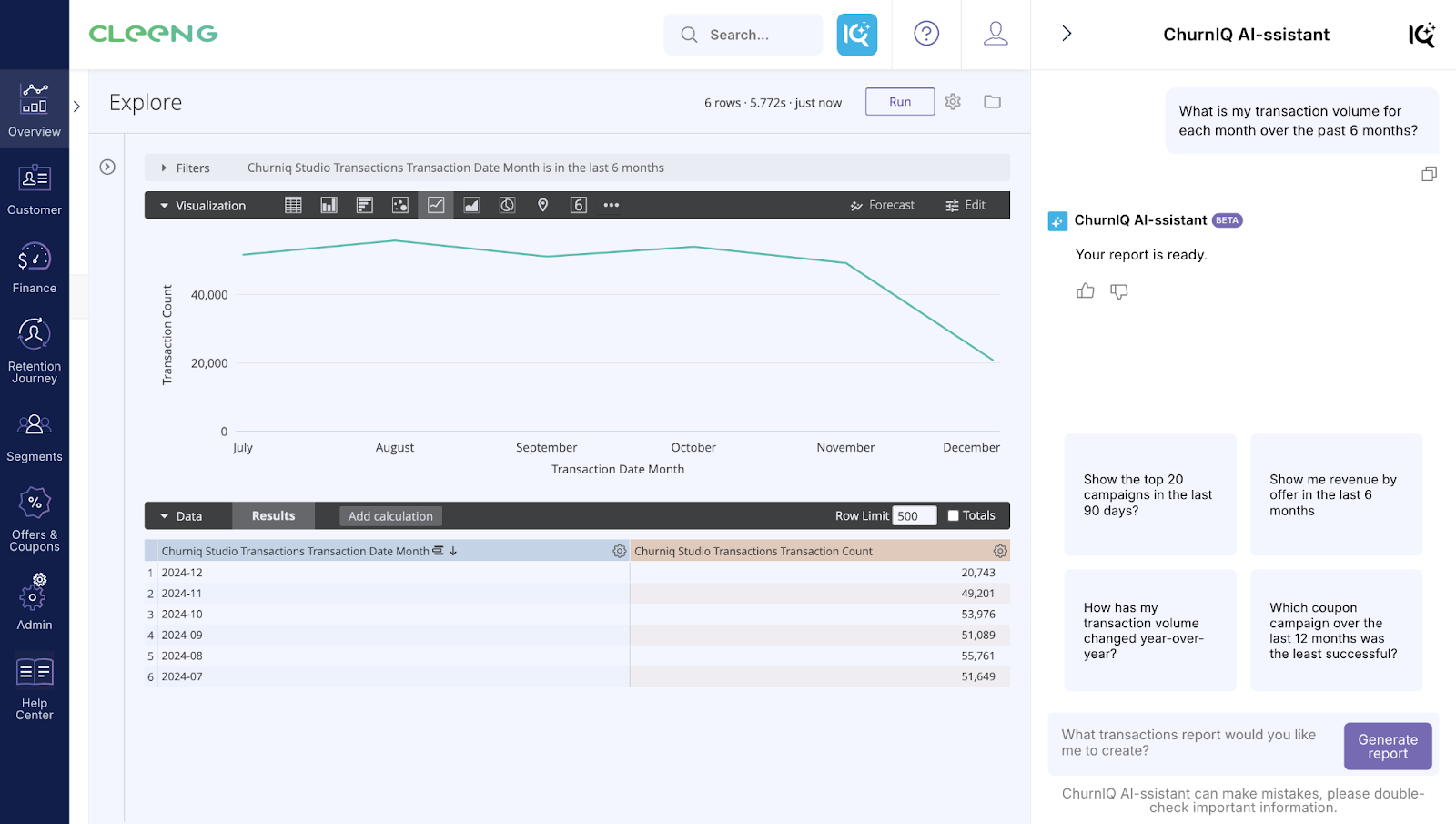The image size is (1456, 824).
Task: Expand the left sidebar navigation
Action: pos(77,107)
